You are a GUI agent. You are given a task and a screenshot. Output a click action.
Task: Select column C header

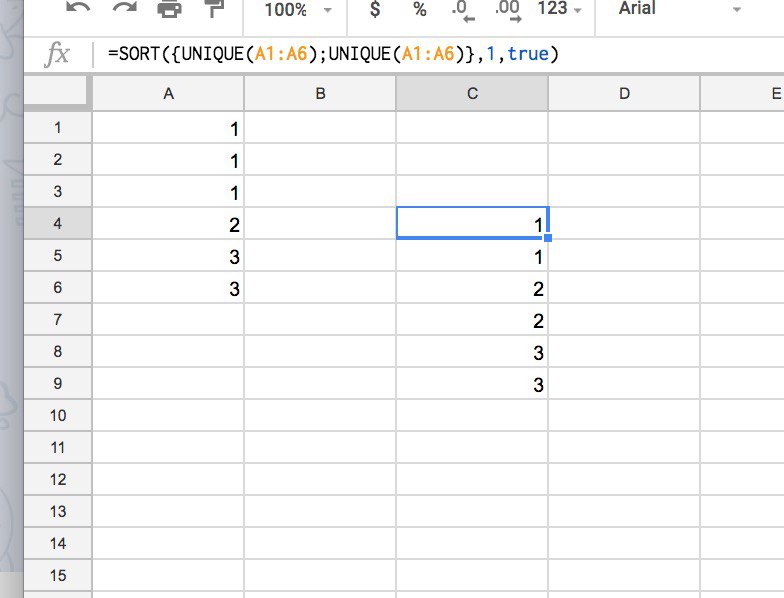472,94
